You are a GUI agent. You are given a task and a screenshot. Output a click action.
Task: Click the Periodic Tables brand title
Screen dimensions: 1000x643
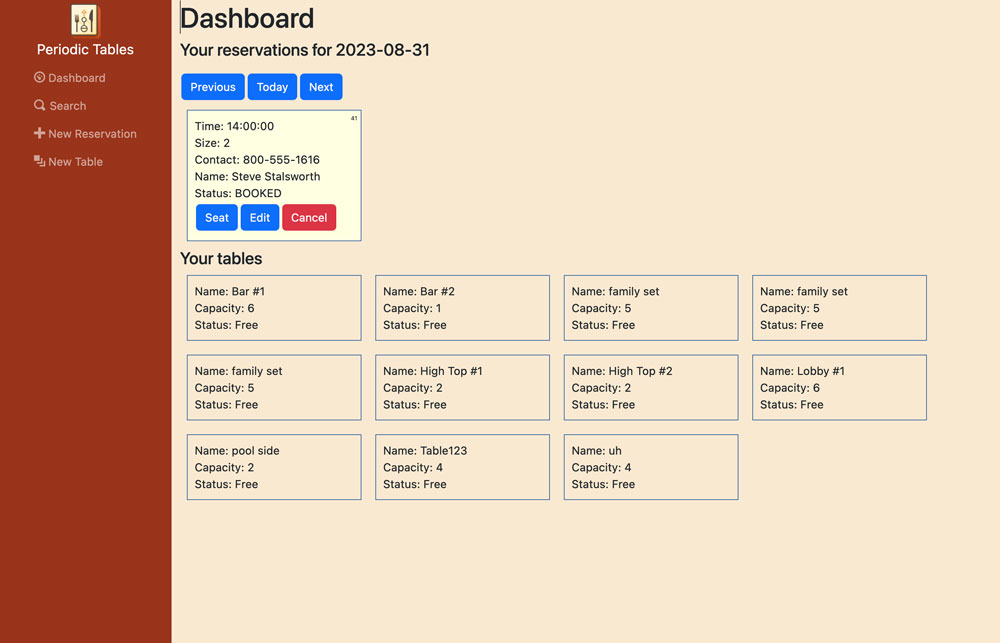click(x=85, y=49)
